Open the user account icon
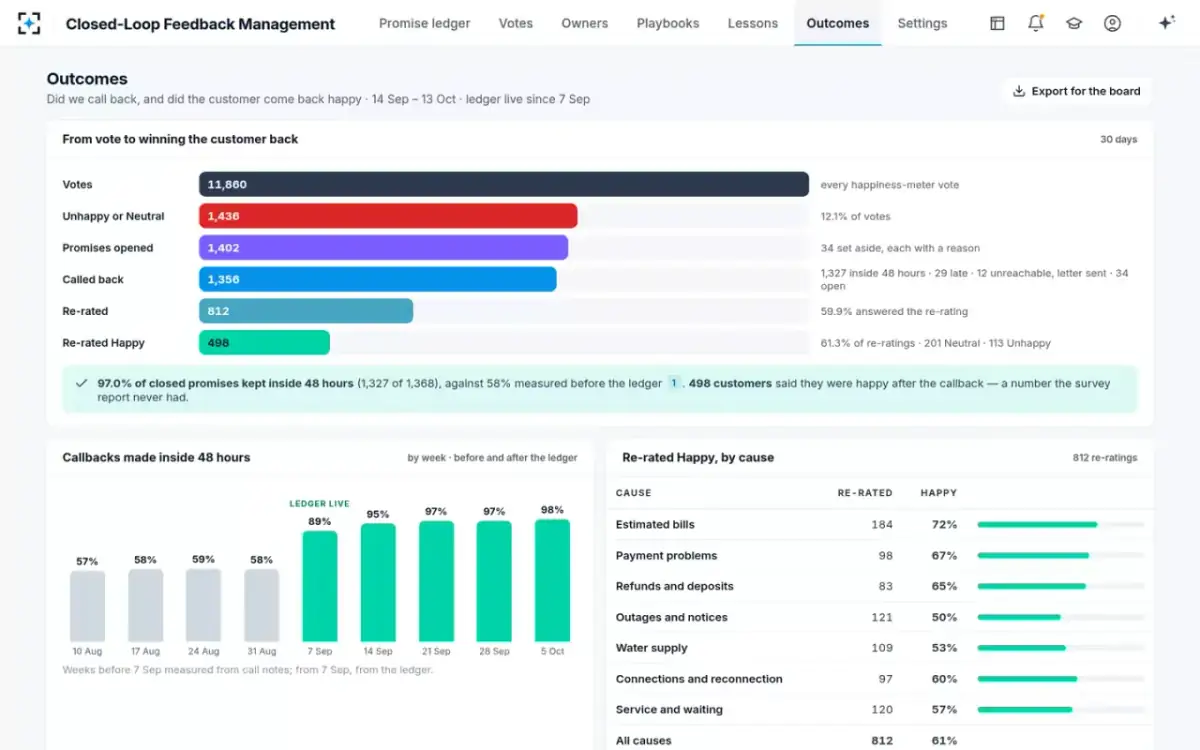 coord(1112,23)
